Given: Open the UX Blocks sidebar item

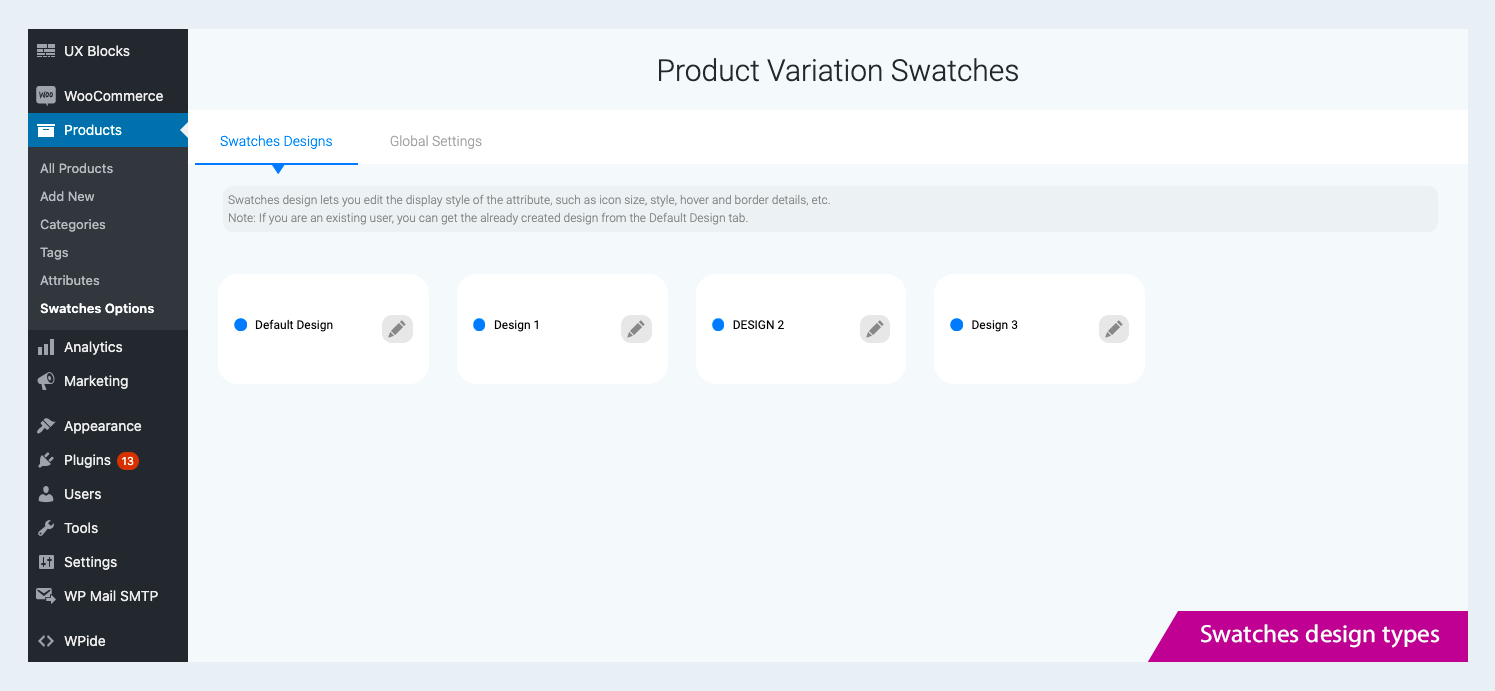Looking at the screenshot, I should tap(96, 51).
